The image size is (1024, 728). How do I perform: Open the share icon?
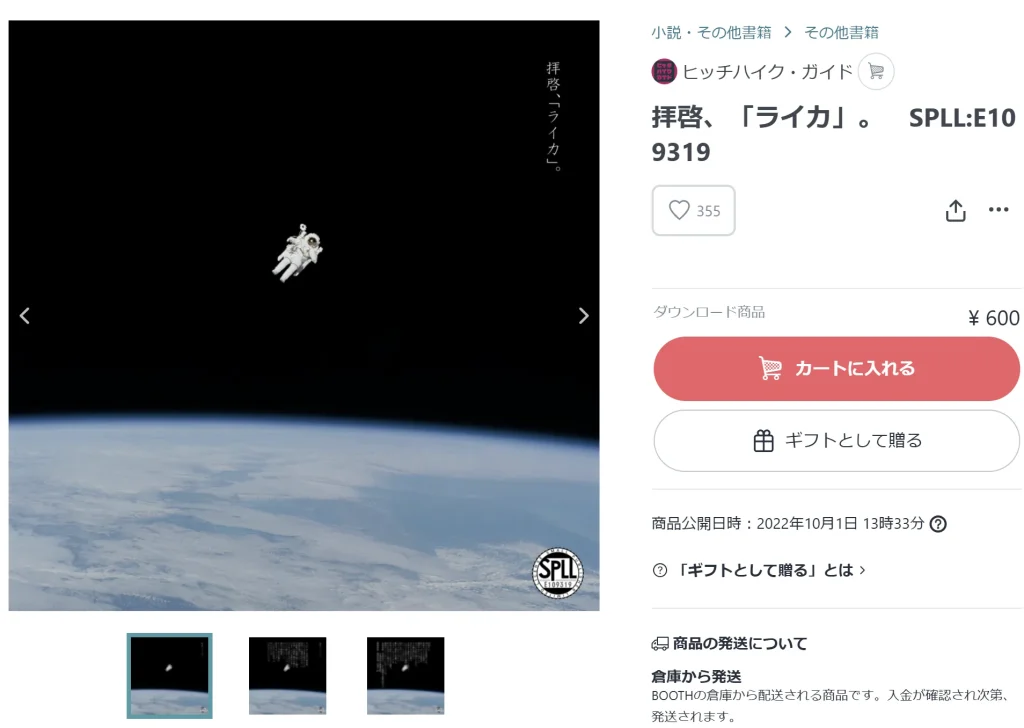955,210
